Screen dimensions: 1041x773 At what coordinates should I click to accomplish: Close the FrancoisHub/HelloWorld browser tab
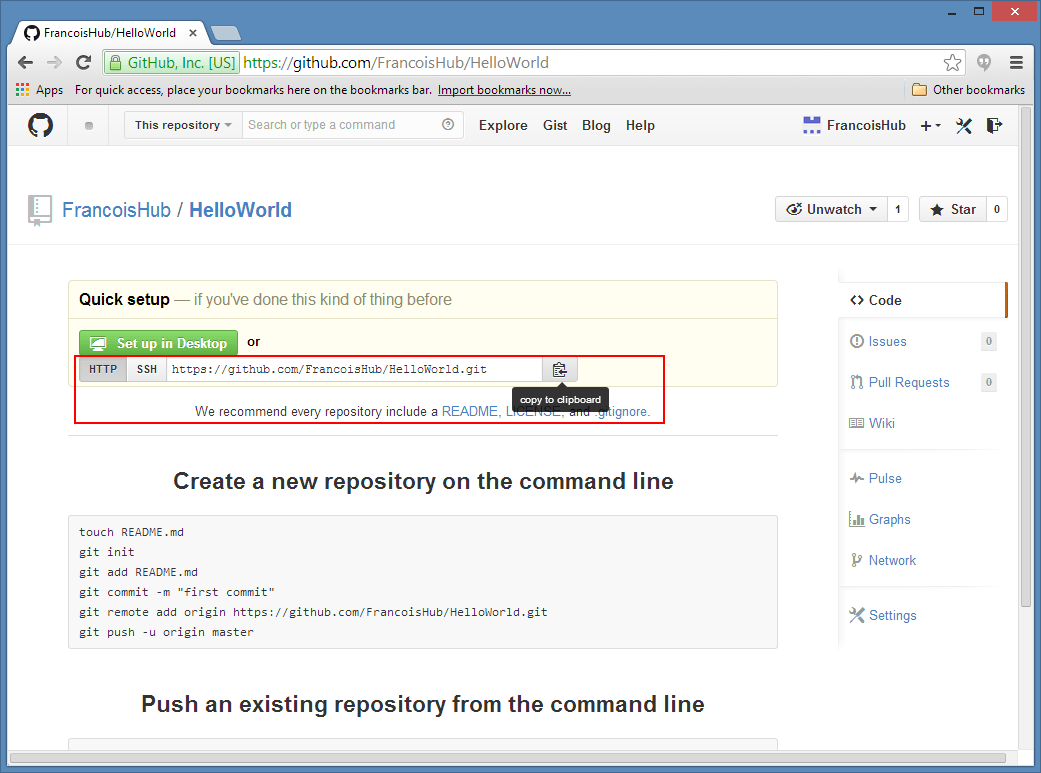(x=193, y=33)
